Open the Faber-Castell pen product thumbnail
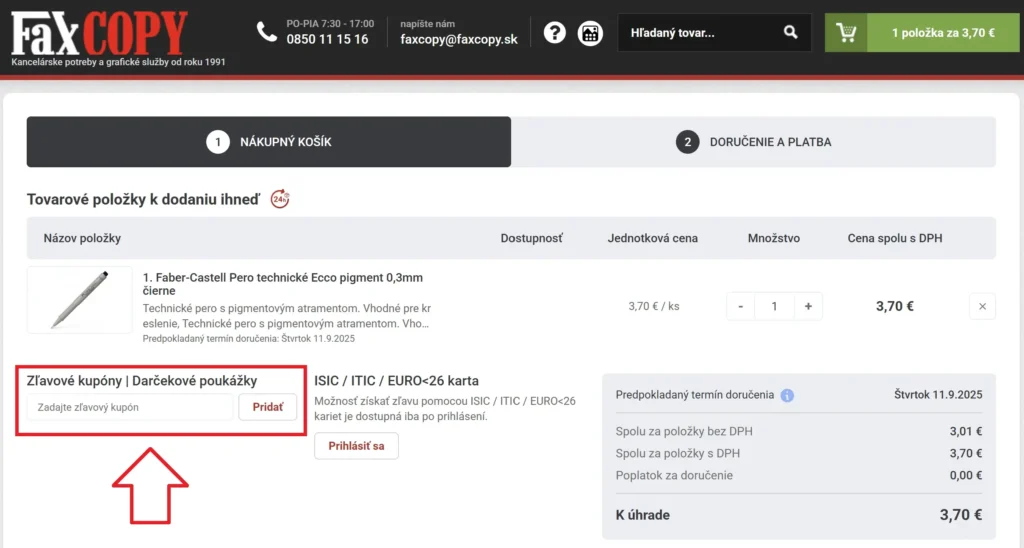This screenshot has height=548, width=1024. [79, 299]
